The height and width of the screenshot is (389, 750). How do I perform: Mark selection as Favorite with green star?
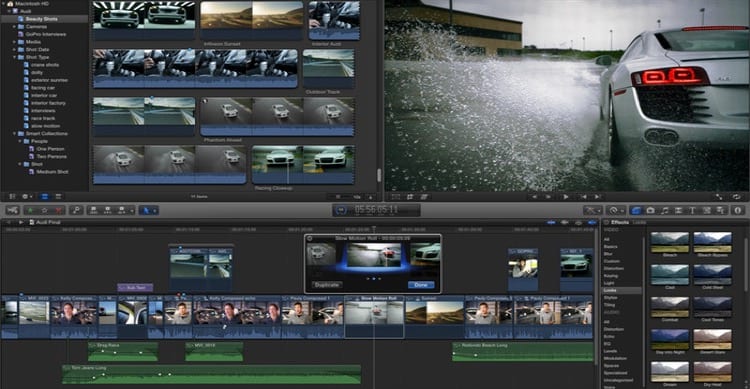(31, 210)
